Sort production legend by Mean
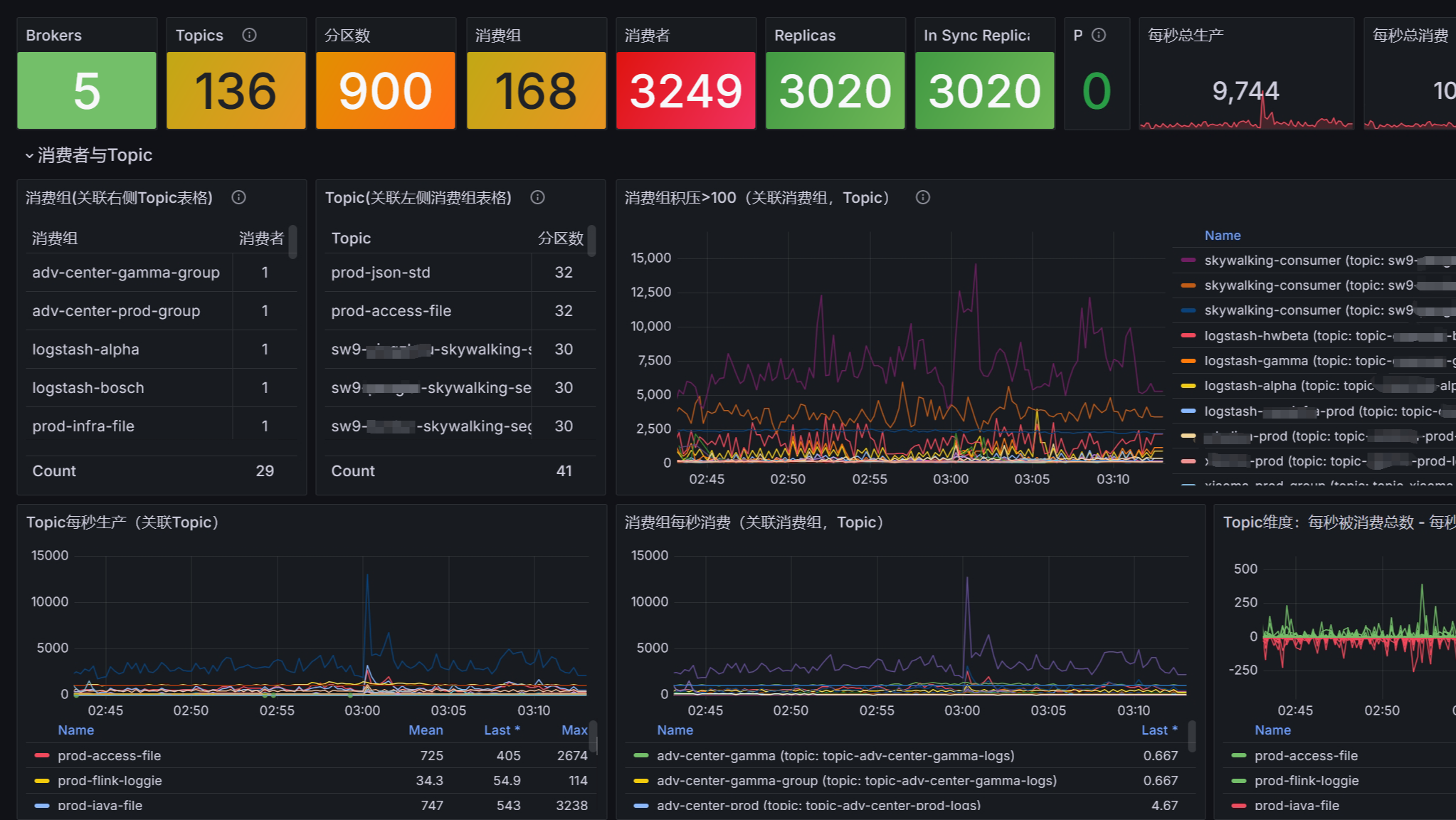1456x820 pixels. click(426, 730)
